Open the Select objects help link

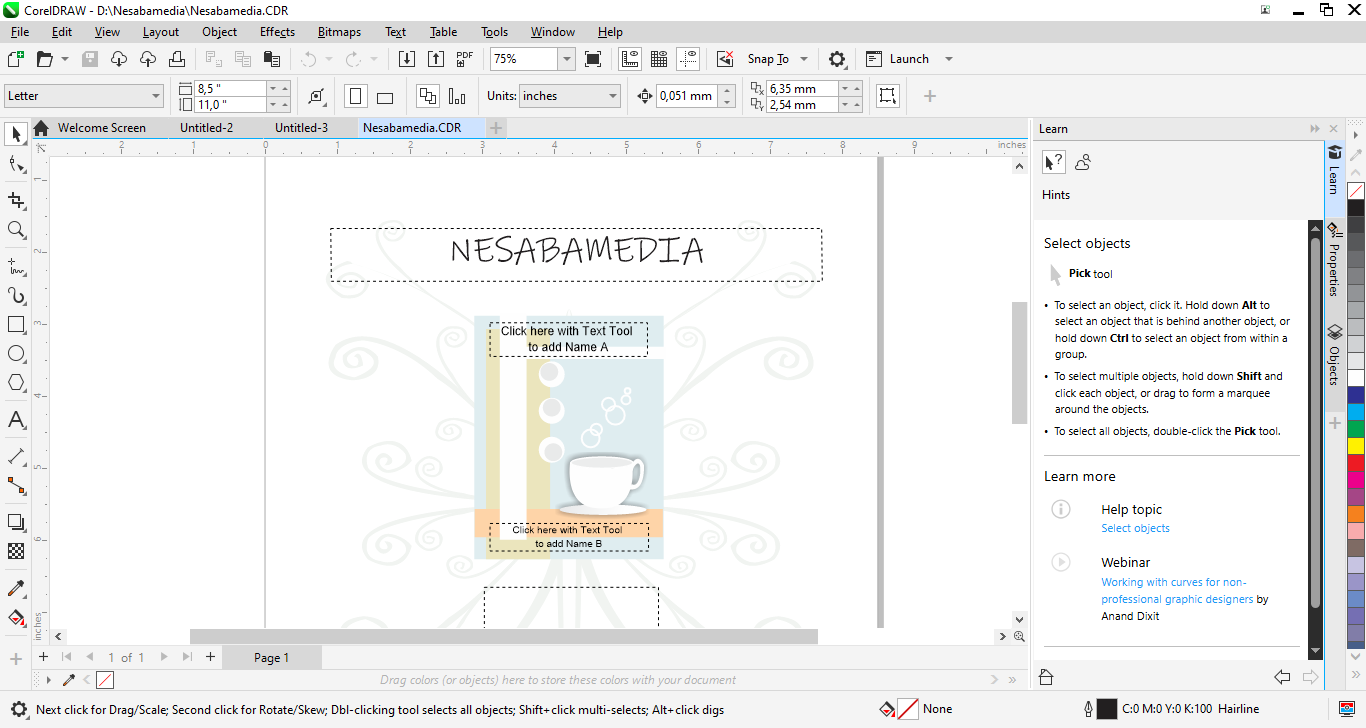point(1135,528)
